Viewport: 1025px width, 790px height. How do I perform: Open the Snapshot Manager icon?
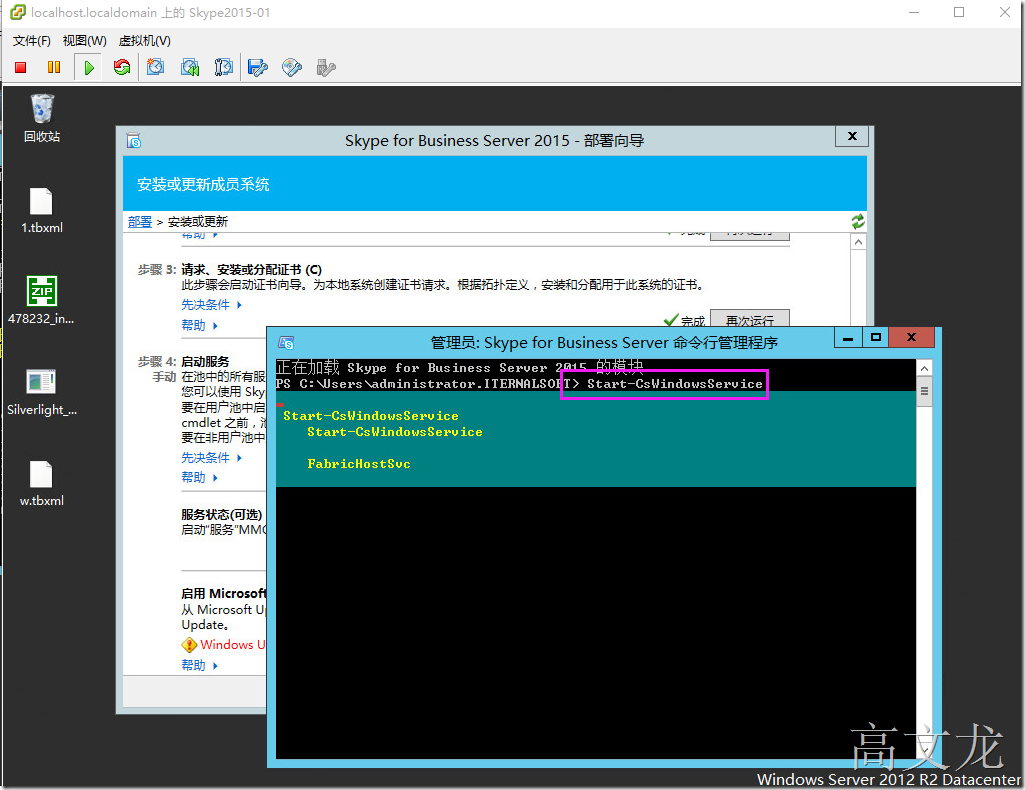pyautogui.click(x=224, y=67)
